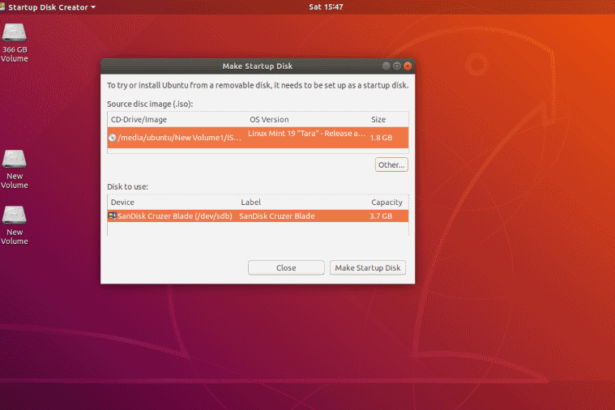Select the upper New Volume desktop drive icon

(x=14, y=159)
